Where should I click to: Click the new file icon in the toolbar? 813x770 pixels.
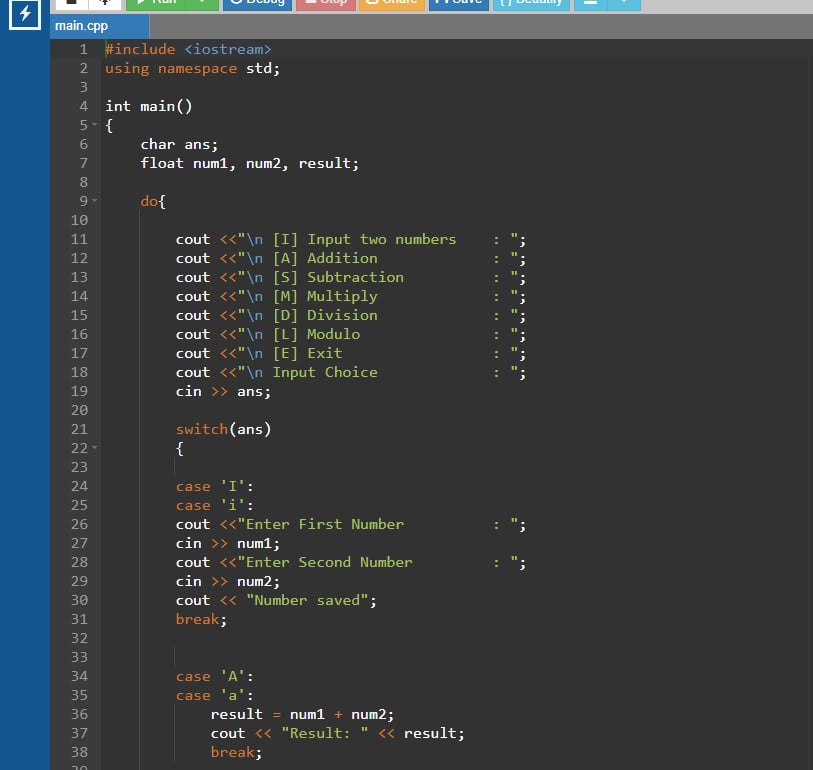click(x=70, y=3)
